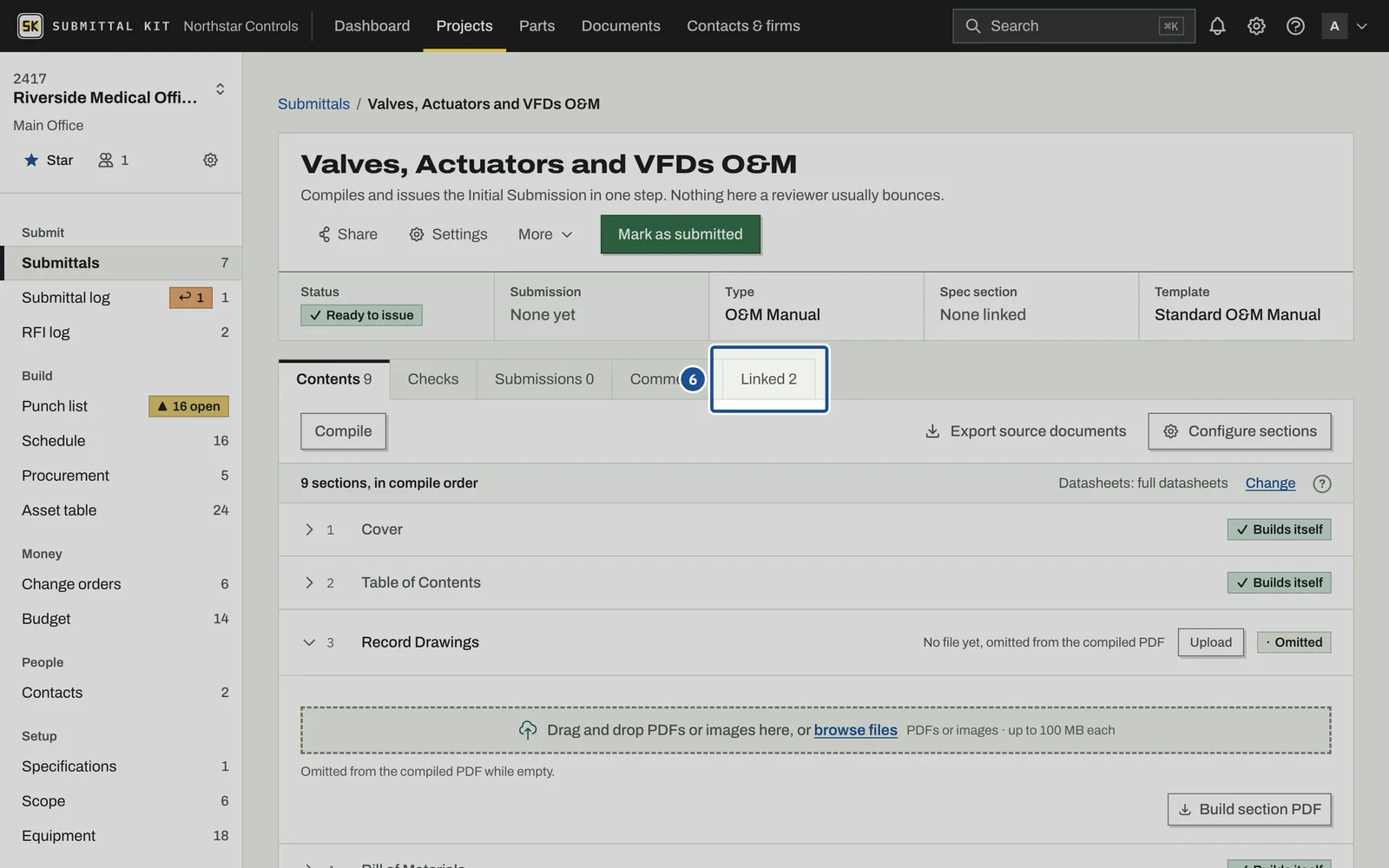This screenshot has width=1389, height=868.
Task: Open submittal Settings
Action: [448, 234]
